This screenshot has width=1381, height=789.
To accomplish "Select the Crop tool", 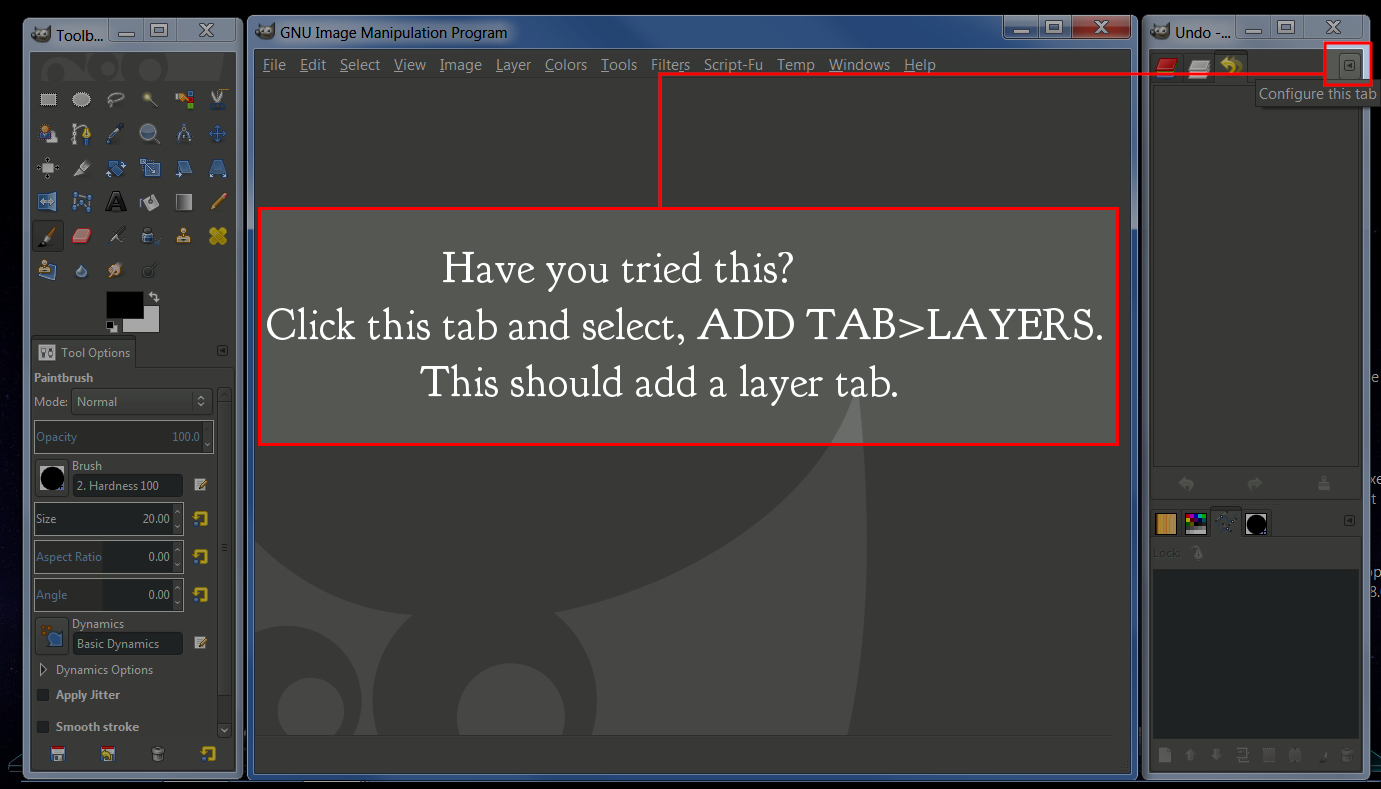I will point(82,167).
